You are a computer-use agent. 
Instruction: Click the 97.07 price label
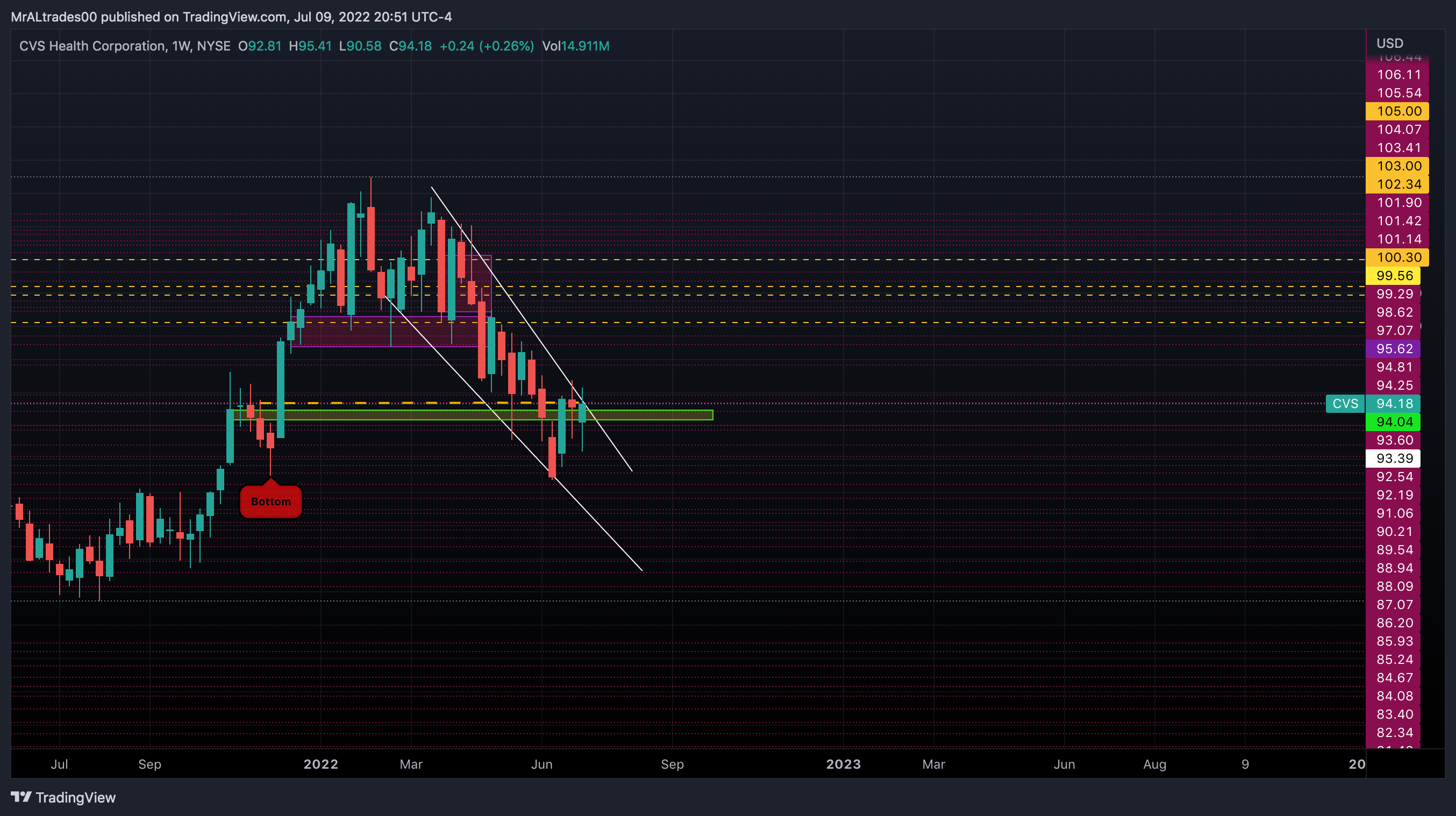pos(1393,331)
